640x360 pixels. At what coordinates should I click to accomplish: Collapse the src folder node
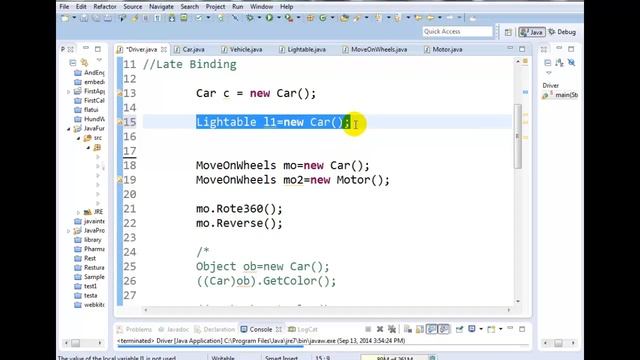78,138
